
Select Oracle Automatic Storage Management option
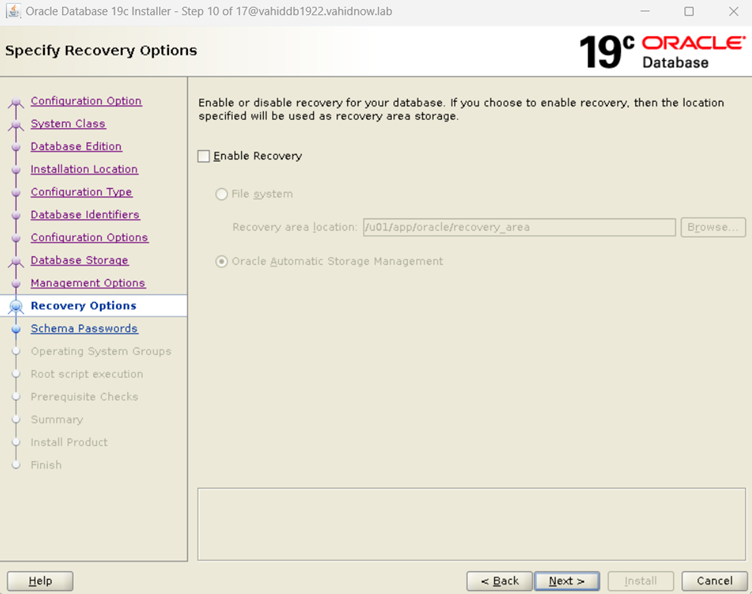[x=222, y=262]
